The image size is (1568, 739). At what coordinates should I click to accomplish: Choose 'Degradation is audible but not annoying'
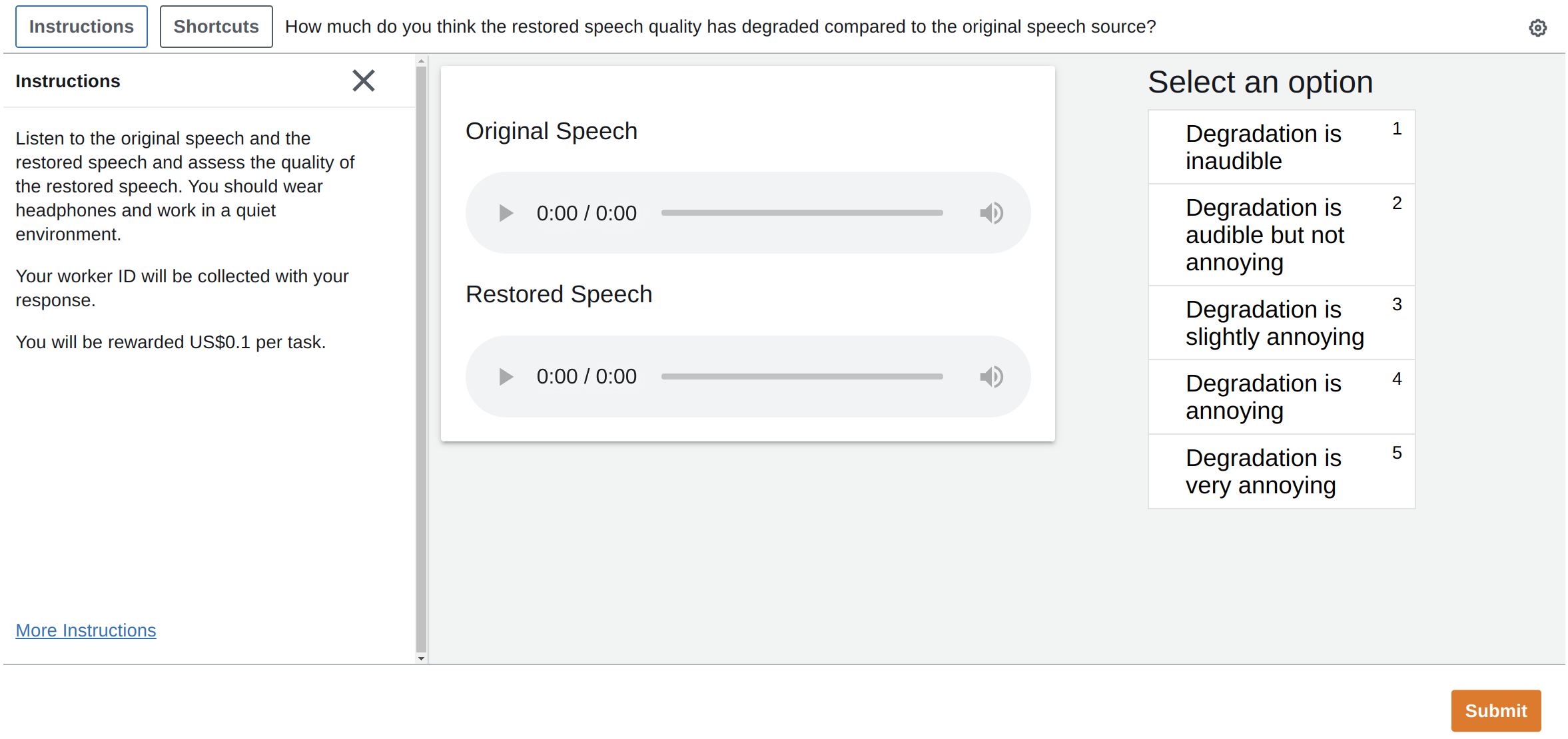[1282, 235]
